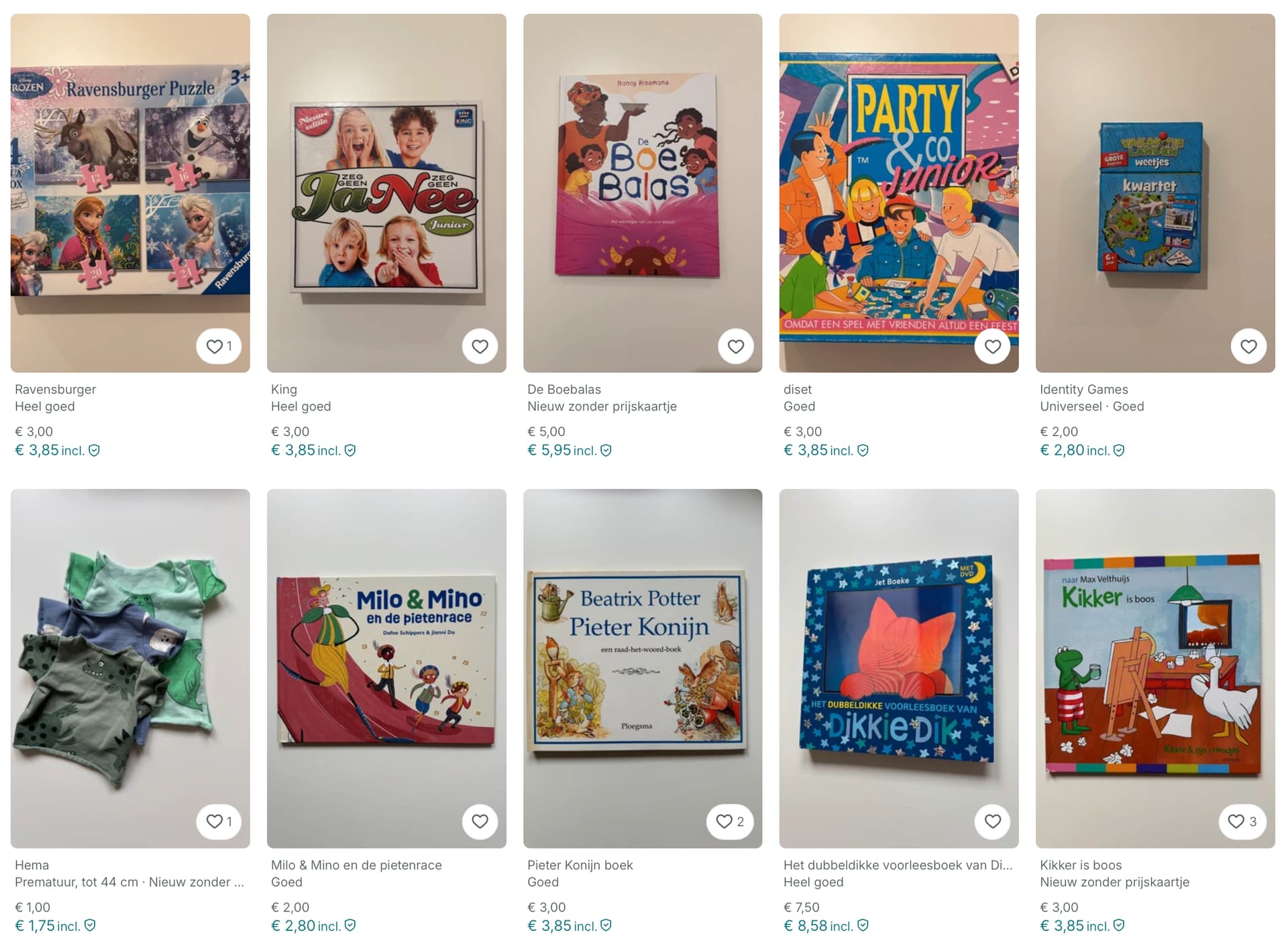Click heart on Identity Games kwartet item

[1248, 347]
